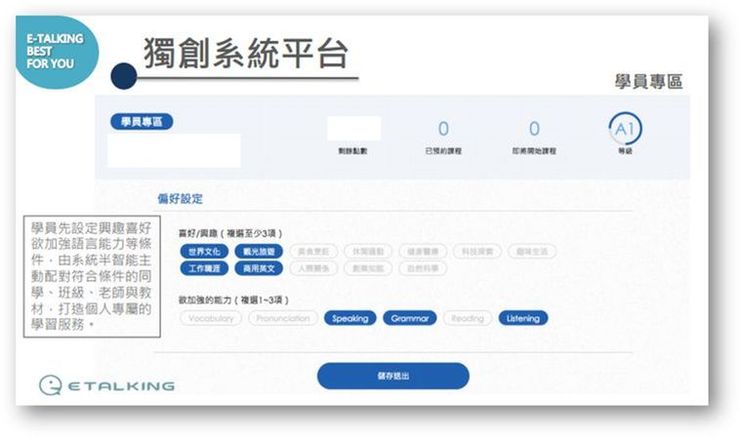Turn off the Grammar skill option
Viewport: 740px width, 437px height.
click(409, 318)
